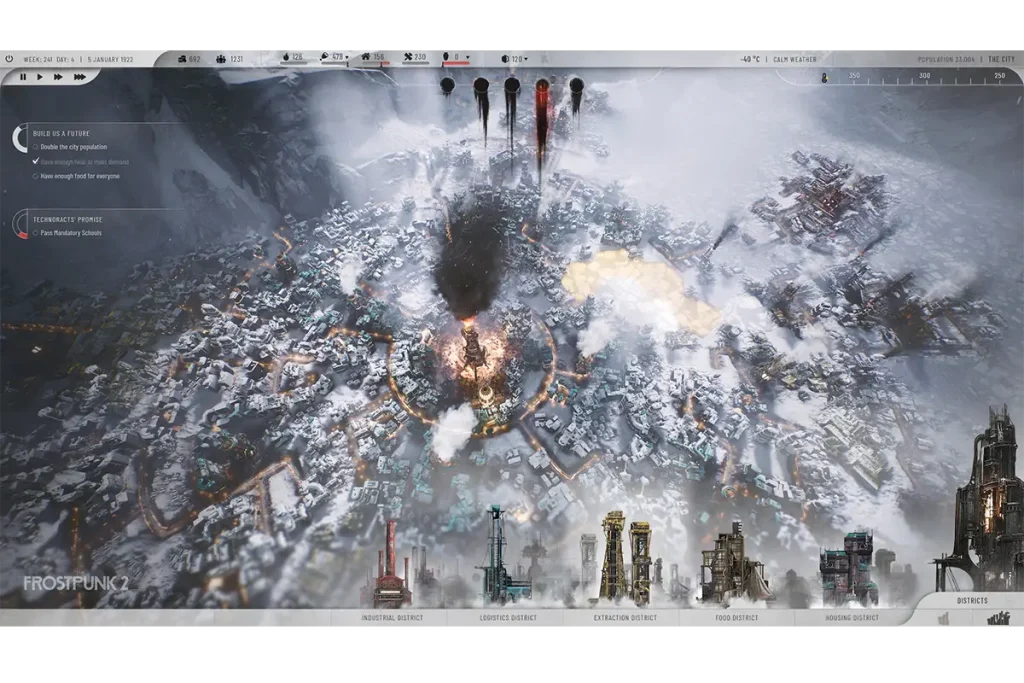Click the yellow highlighted district zone
Image resolution: width=1024 pixels, height=683 pixels.
click(x=639, y=291)
